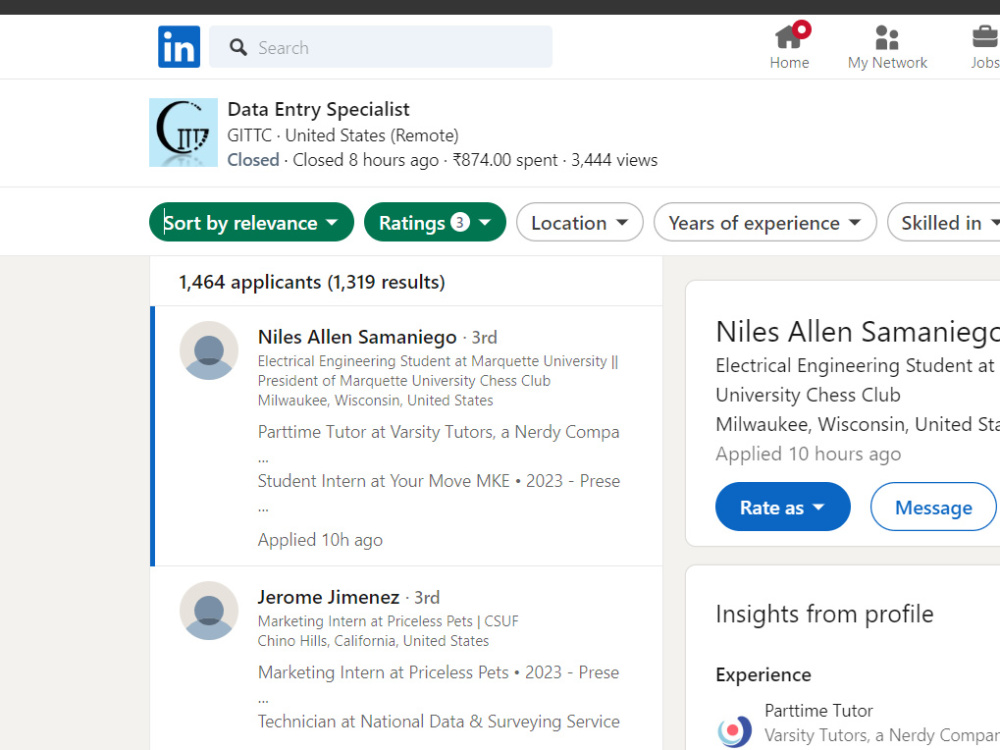
Task: Click the 'Insights from profile' heading
Action: pos(825,614)
